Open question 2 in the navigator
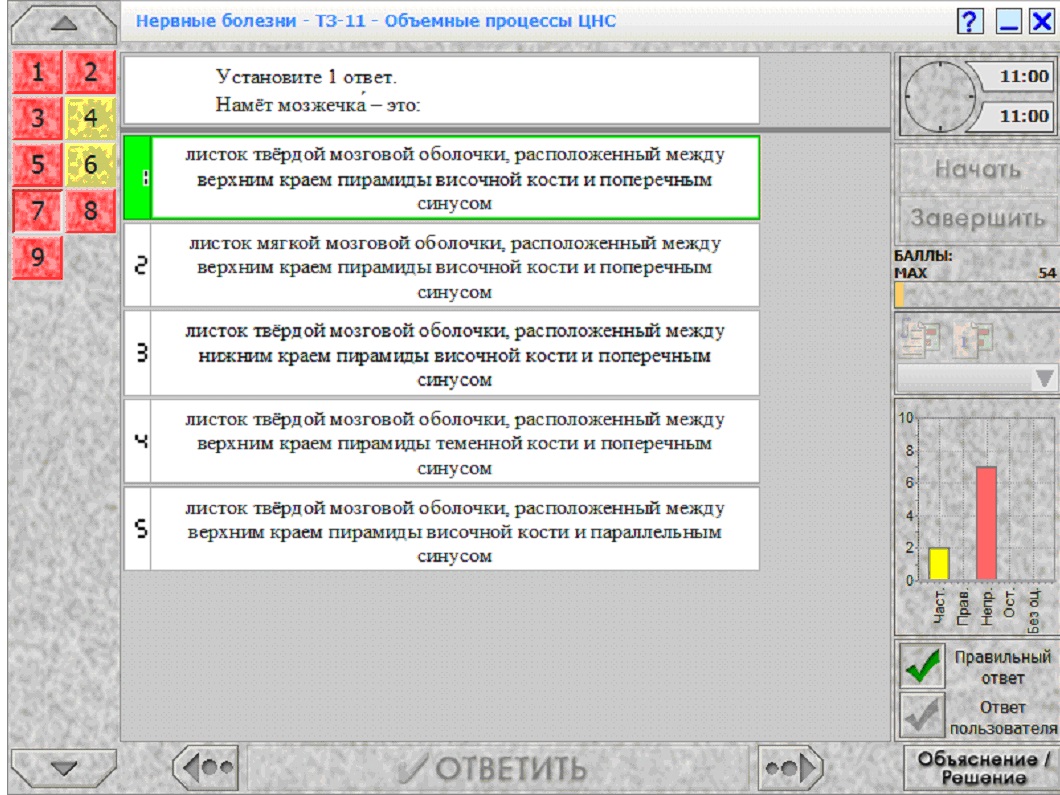 tap(91, 72)
